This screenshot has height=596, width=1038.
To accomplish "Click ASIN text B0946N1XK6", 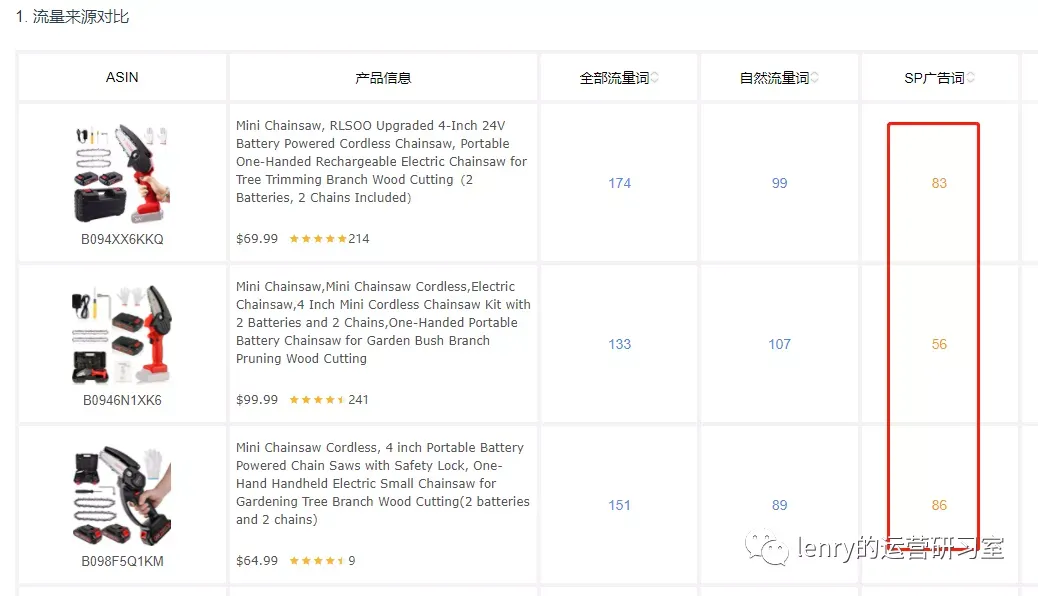I will tap(122, 400).
